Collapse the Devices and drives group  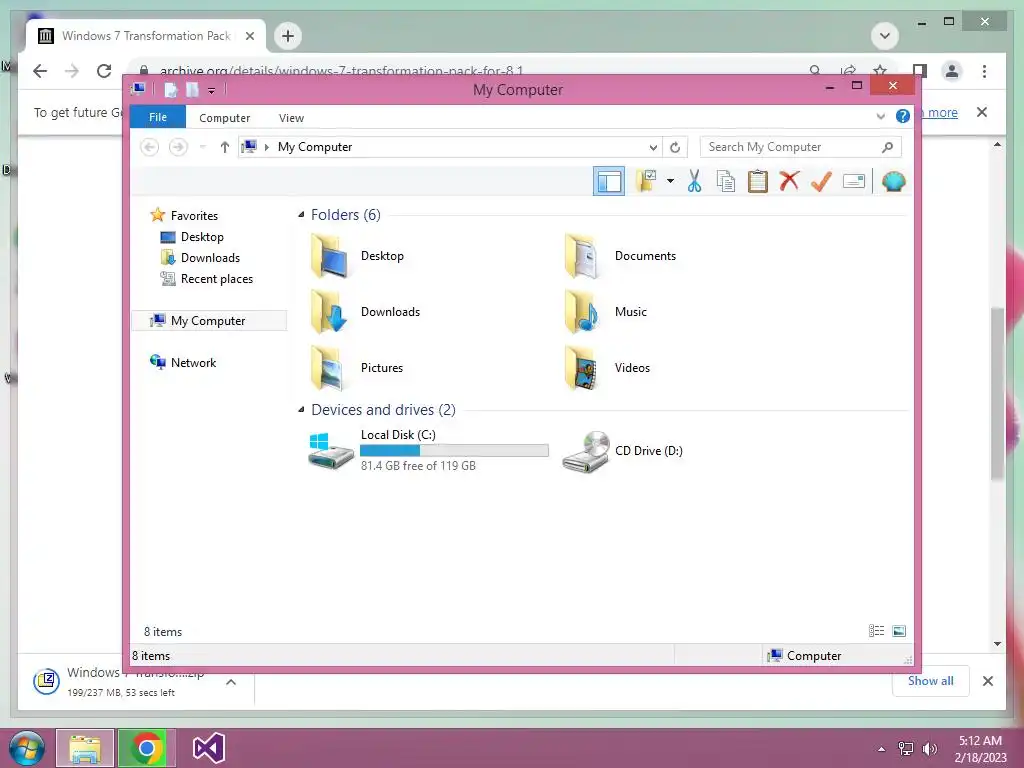[x=301, y=409]
